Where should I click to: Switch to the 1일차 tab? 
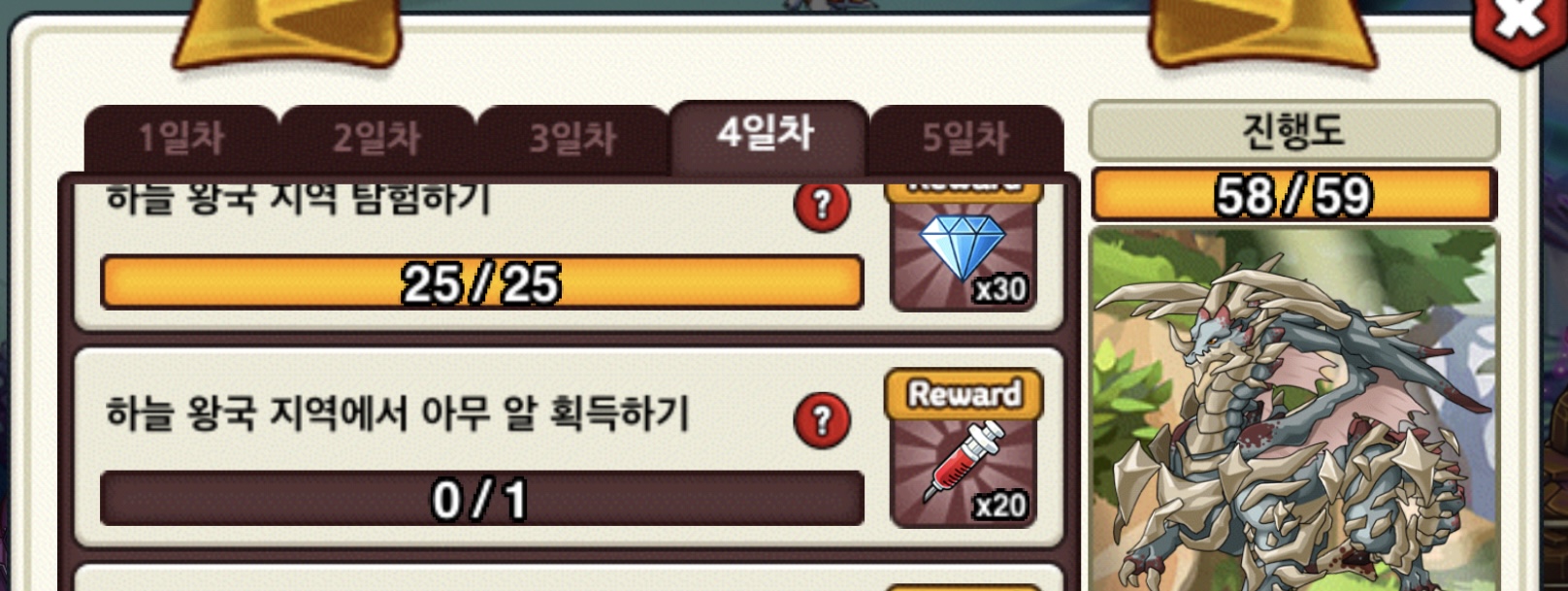coord(181,139)
